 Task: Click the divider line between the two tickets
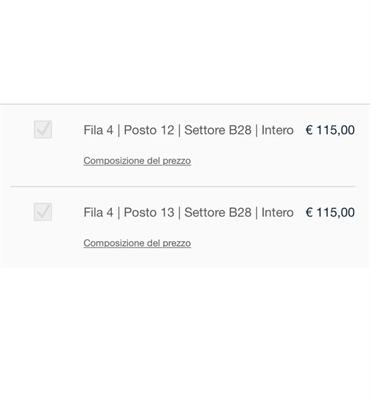point(183,187)
